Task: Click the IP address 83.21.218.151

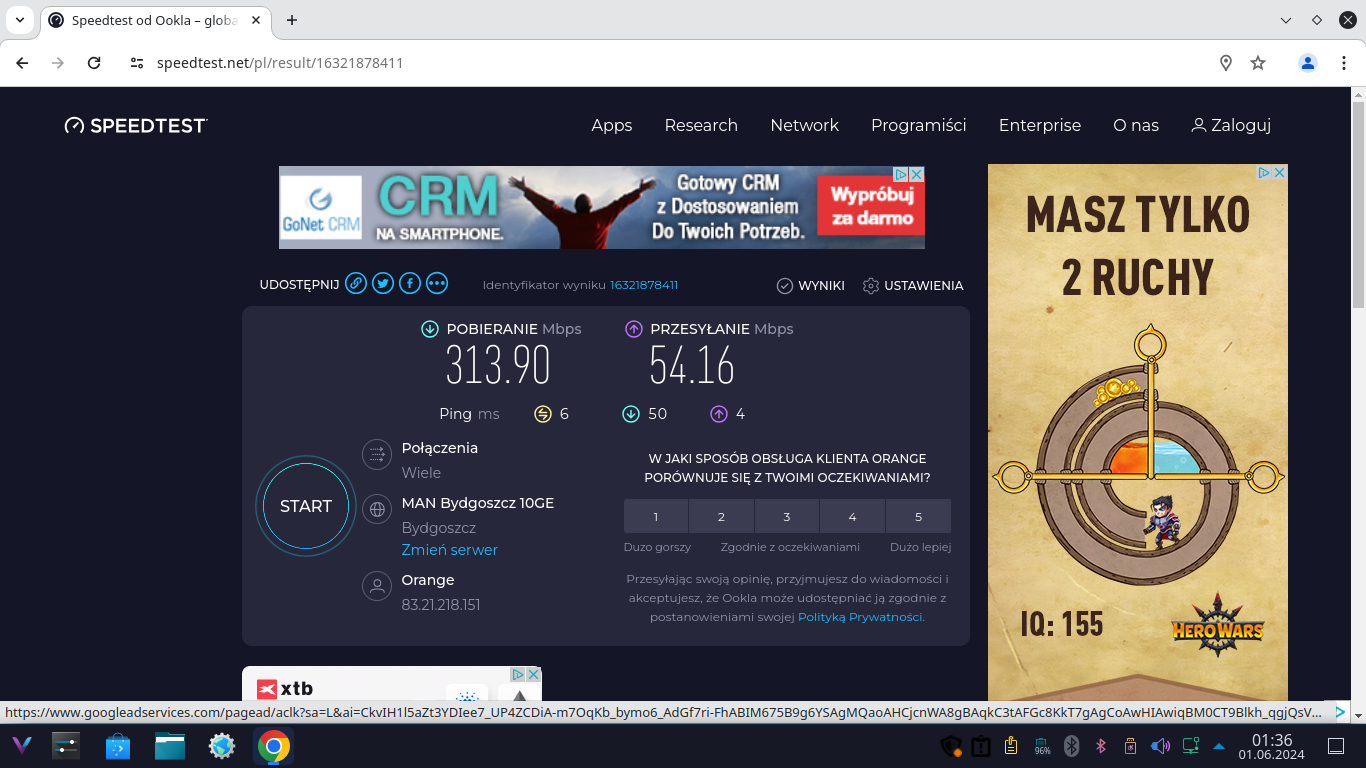Action: [x=441, y=605]
